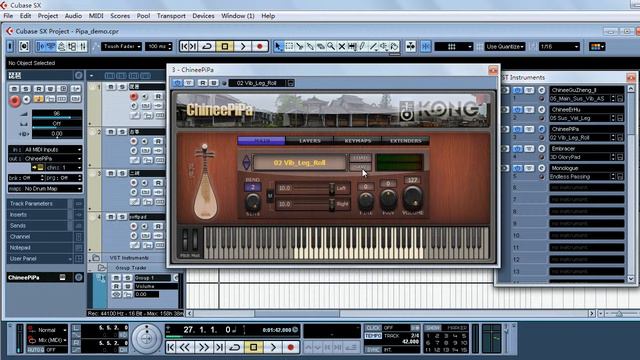This screenshot has height=360, width=640.
Task: Mute track 1 in track list
Action: tap(111, 87)
